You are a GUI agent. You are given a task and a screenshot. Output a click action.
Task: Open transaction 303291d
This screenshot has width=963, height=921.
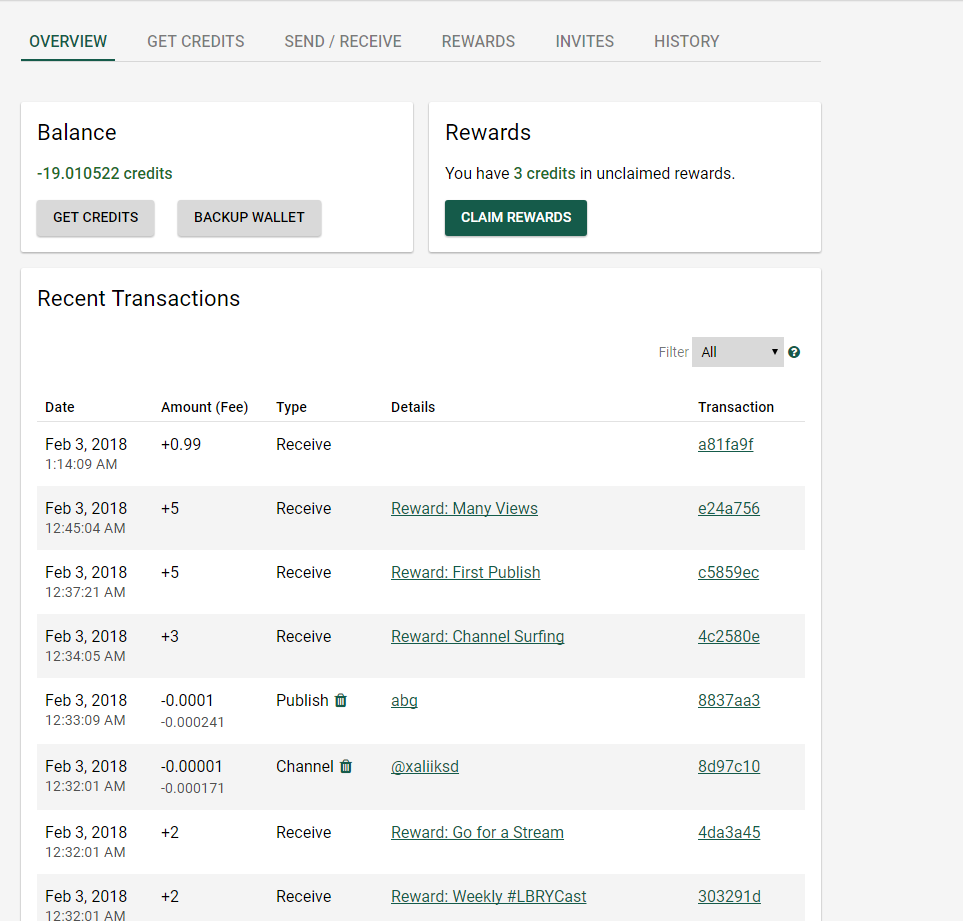(729, 896)
